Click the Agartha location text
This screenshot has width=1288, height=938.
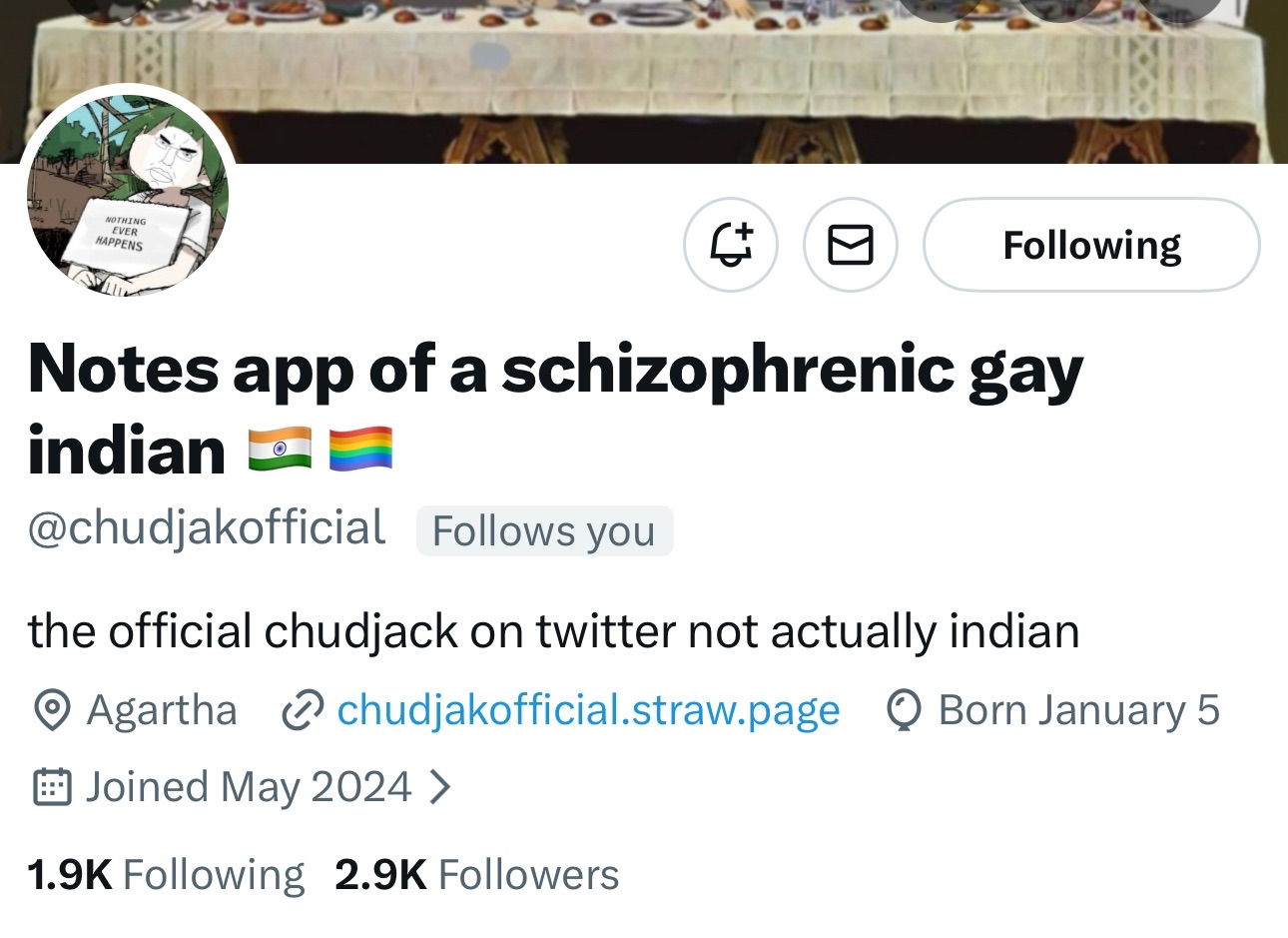click(162, 710)
